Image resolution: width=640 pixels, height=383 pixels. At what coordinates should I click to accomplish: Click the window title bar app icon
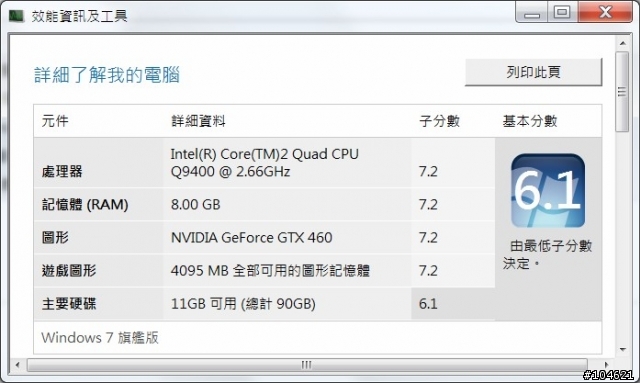(16, 16)
